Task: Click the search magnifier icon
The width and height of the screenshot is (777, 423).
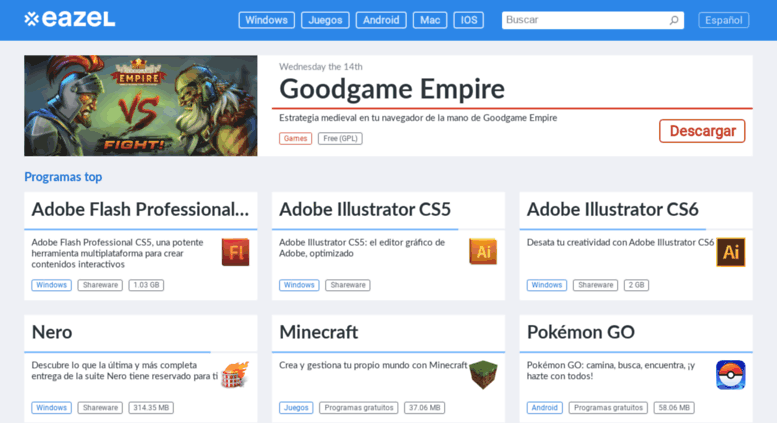Action: tap(673, 20)
